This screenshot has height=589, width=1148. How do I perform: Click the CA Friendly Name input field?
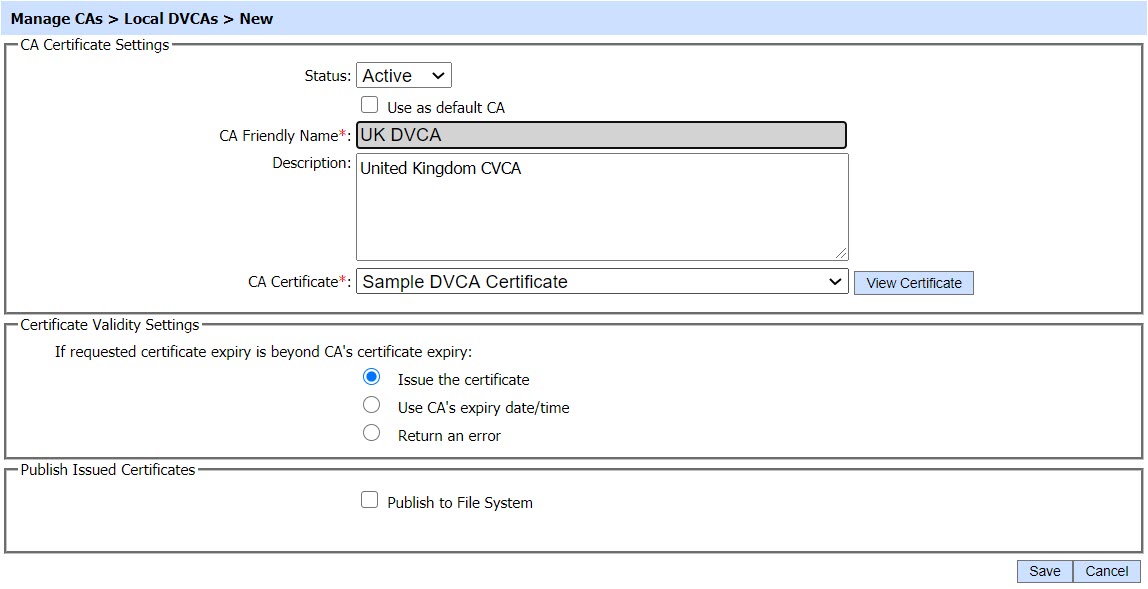[601, 135]
